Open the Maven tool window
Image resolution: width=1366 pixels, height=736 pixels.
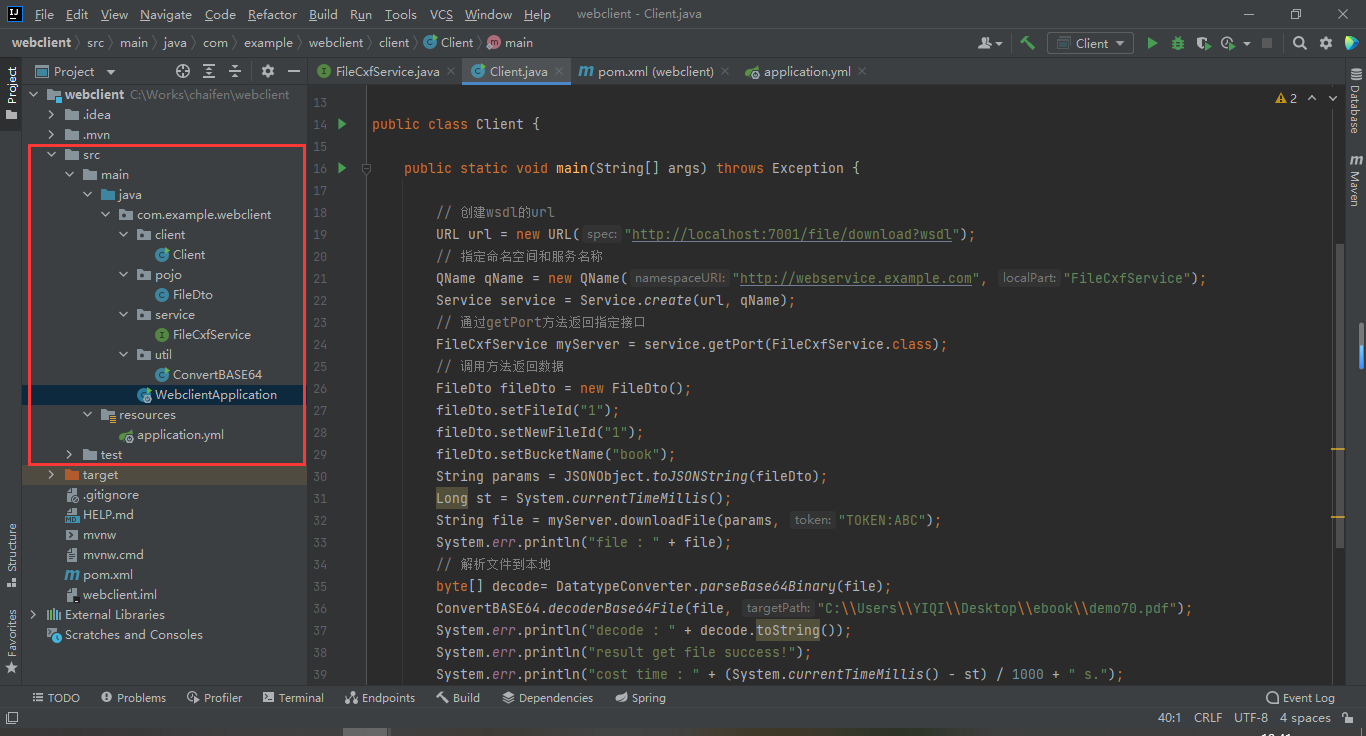(1355, 181)
